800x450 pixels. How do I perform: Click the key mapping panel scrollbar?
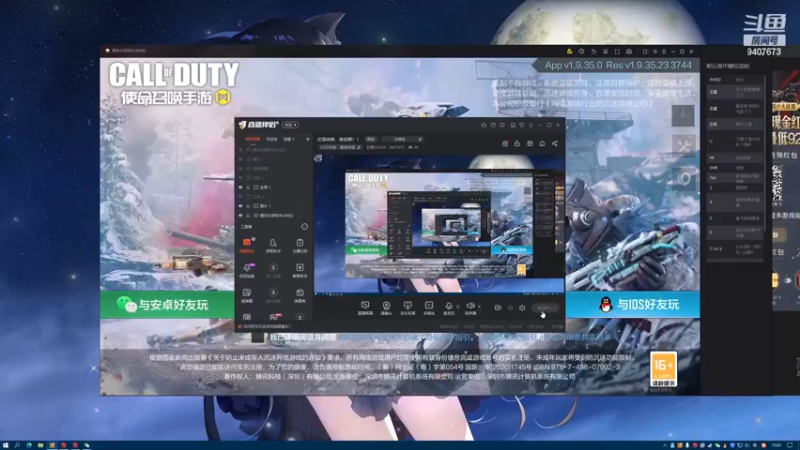point(765,153)
